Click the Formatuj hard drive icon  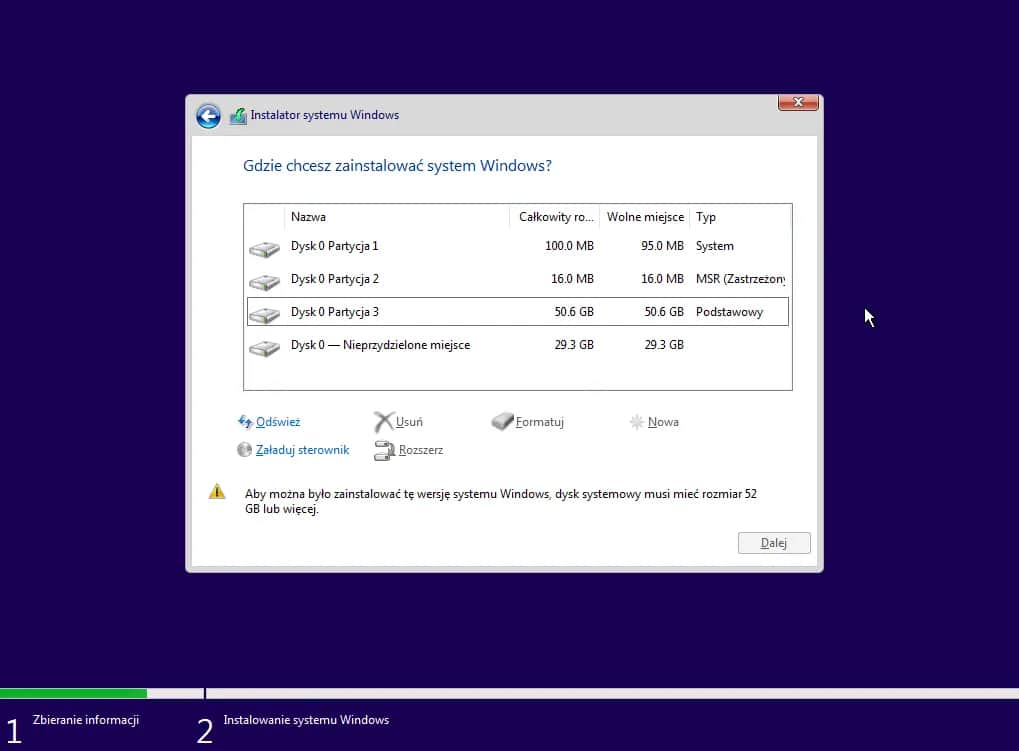click(x=503, y=421)
